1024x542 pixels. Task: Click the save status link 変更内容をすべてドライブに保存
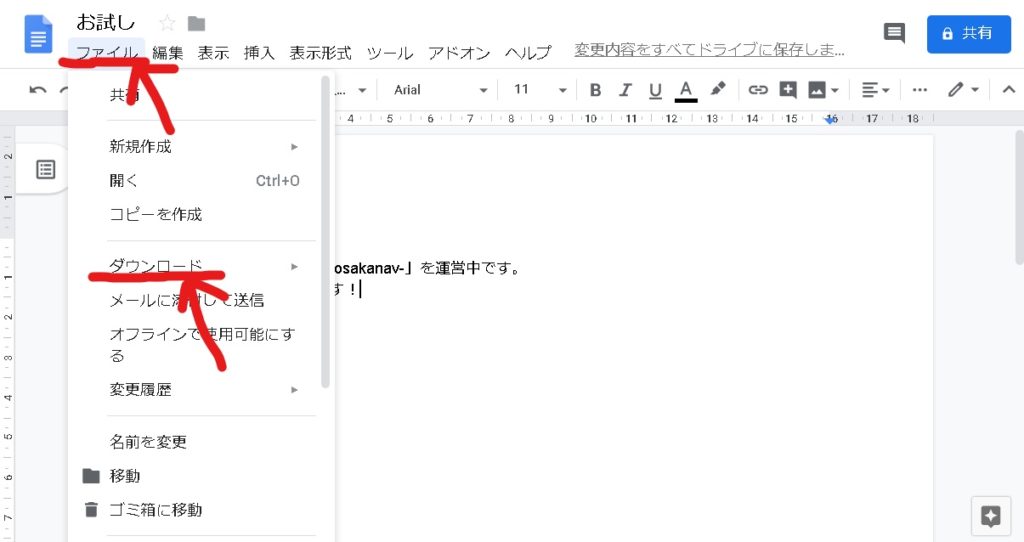click(709, 50)
